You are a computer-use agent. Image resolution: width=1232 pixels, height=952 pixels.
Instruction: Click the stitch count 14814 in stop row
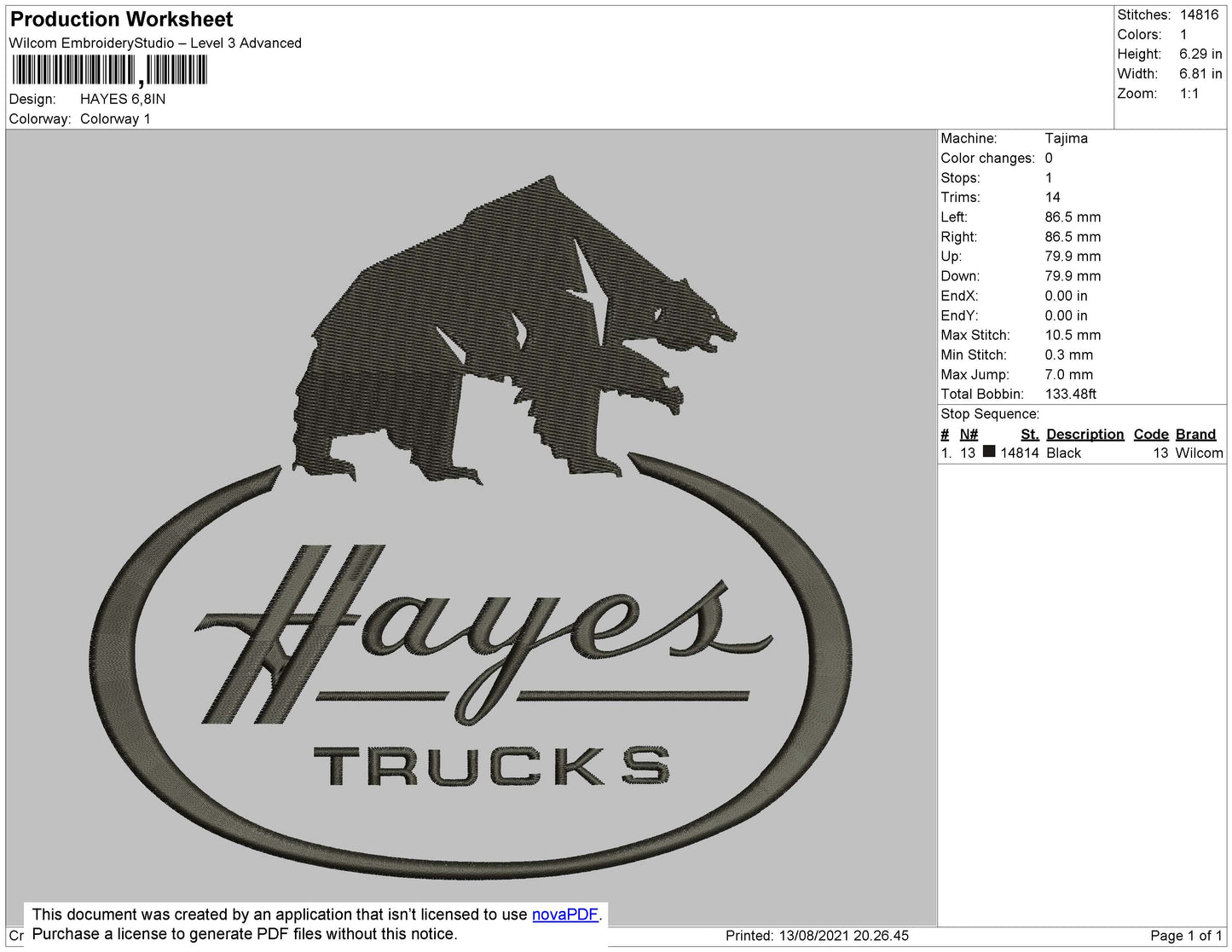coord(1020,453)
